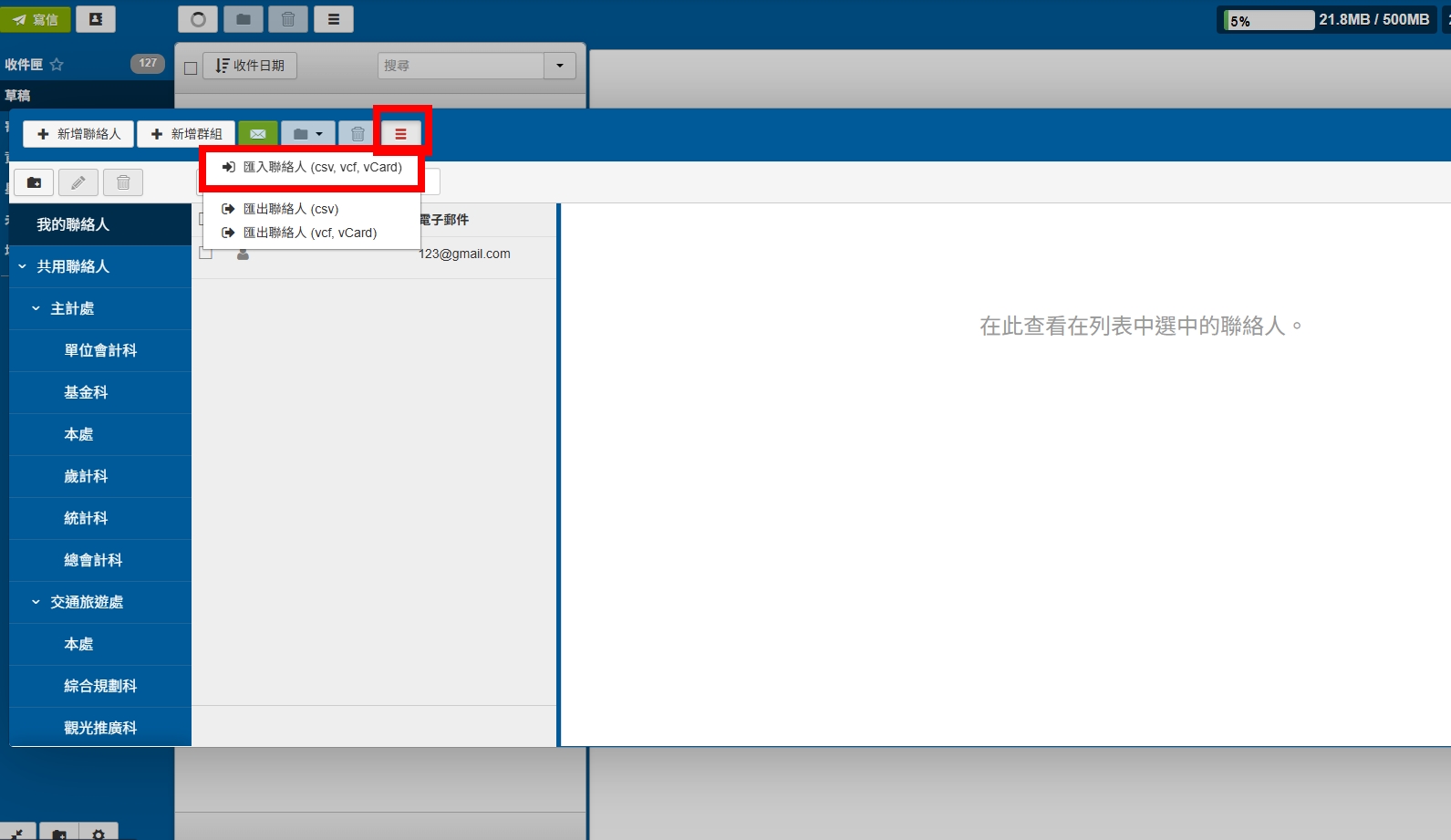Screen dimensions: 1451x840
Task: Click the person icon in the contact row
Action: pos(243,254)
